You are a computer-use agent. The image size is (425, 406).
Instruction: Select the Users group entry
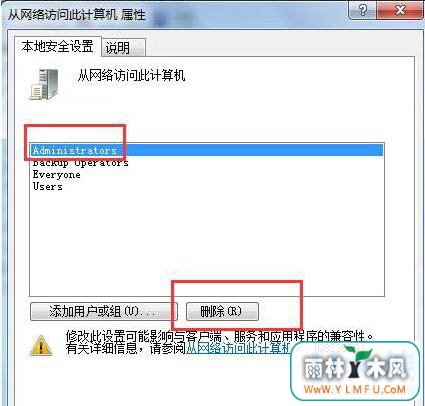click(x=47, y=186)
